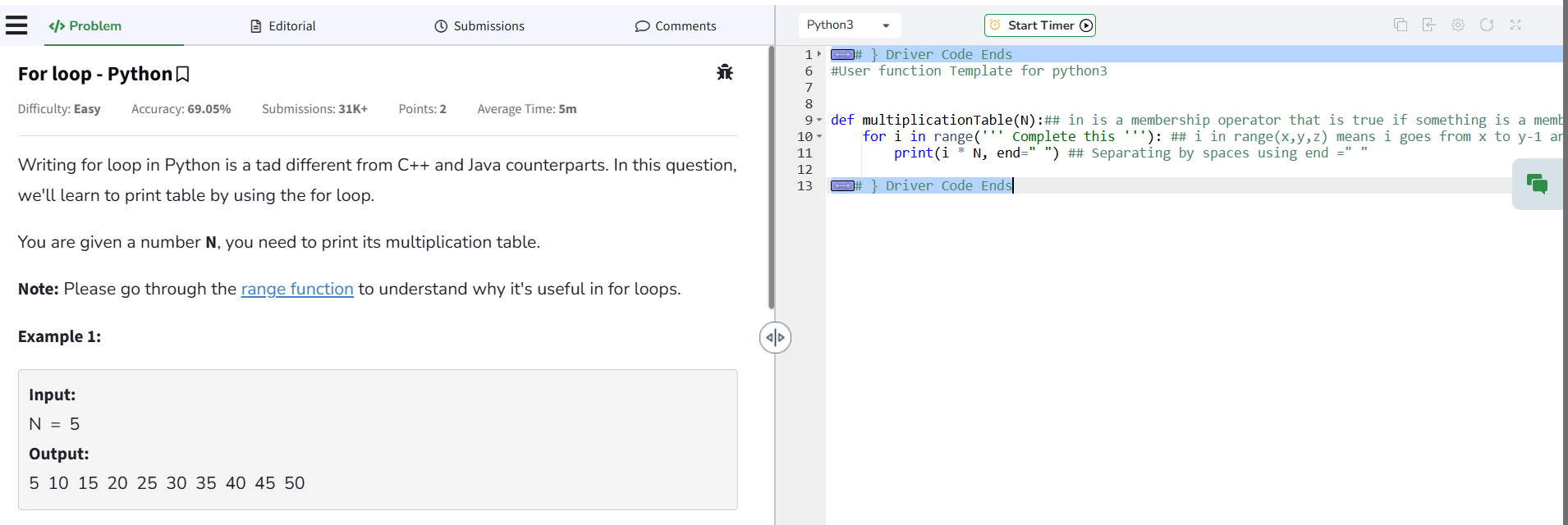The height and width of the screenshot is (525, 1568).
Task: Click the import code icon in editor toolbar
Action: click(x=1429, y=25)
